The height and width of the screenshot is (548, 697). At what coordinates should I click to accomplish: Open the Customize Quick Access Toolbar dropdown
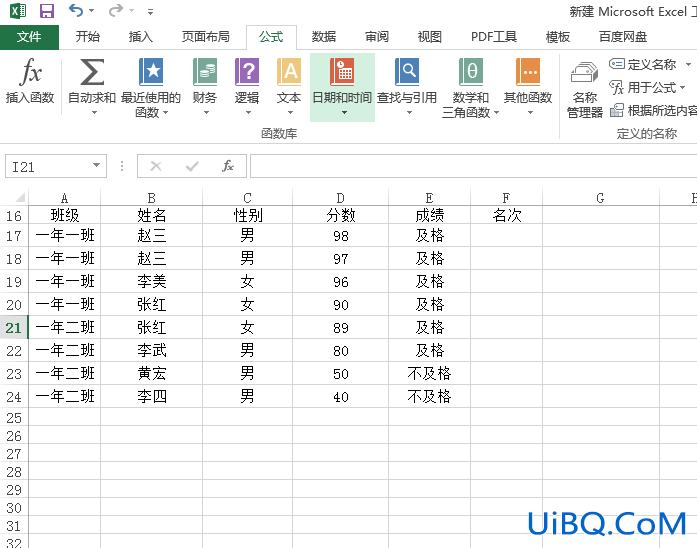151,12
